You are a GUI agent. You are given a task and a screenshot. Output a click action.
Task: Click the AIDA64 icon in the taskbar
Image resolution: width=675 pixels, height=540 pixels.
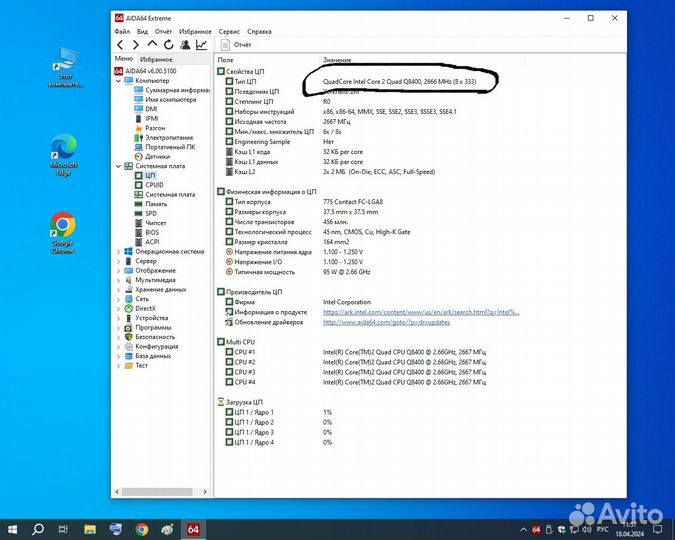(193, 528)
